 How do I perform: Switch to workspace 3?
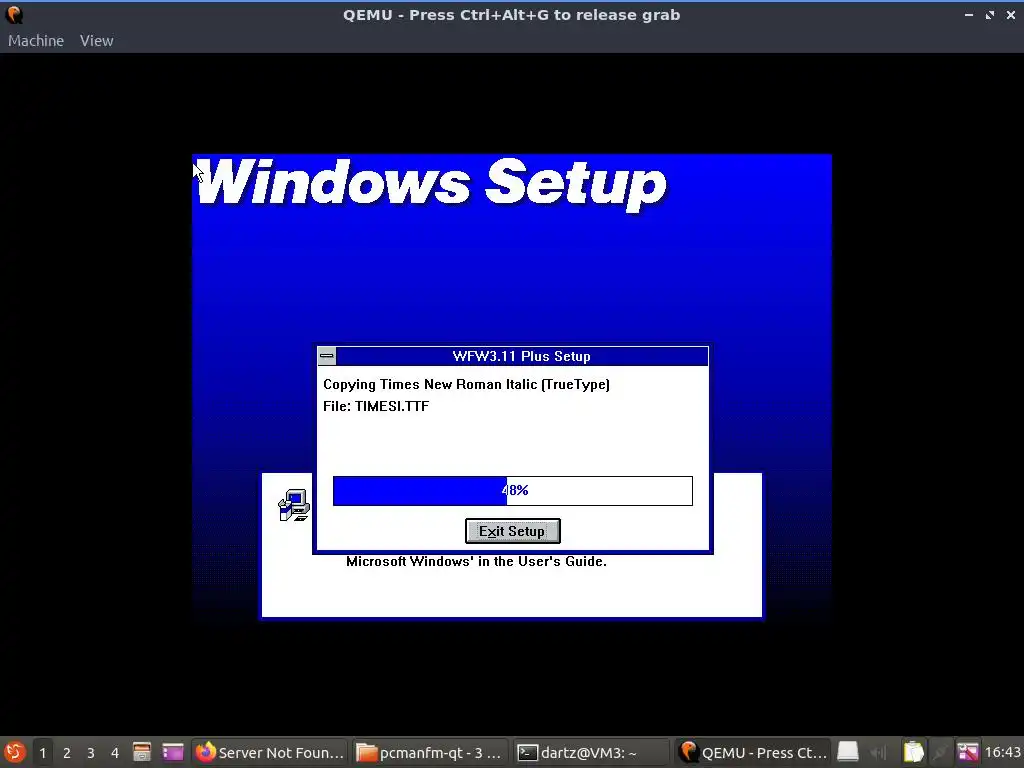[x=91, y=753]
